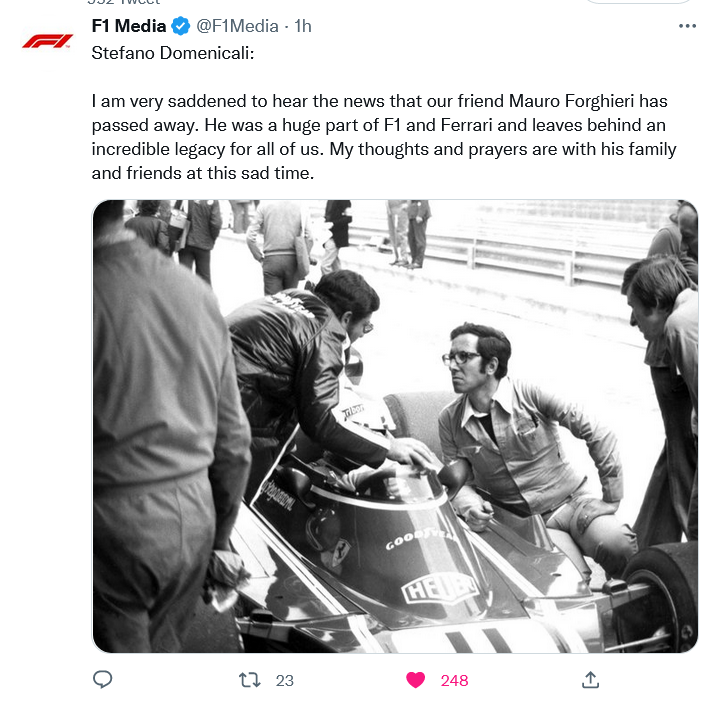Viewport: 718px width, 706px height.
Task: View the 23 retweets count
Action: pos(284,680)
